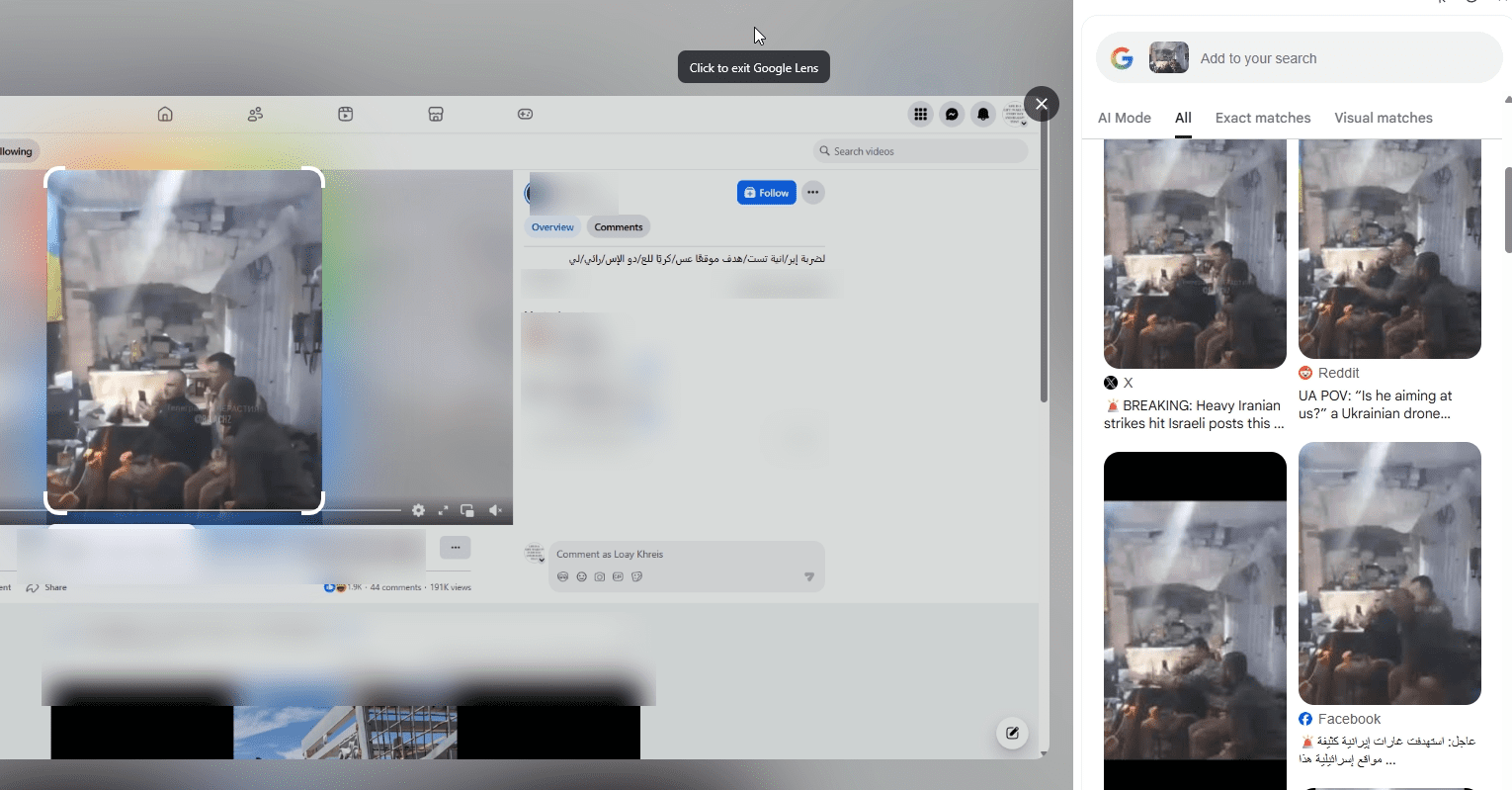1512x790 pixels.
Task: Open the Facebook apps grid menu
Action: (x=920, y=115)
